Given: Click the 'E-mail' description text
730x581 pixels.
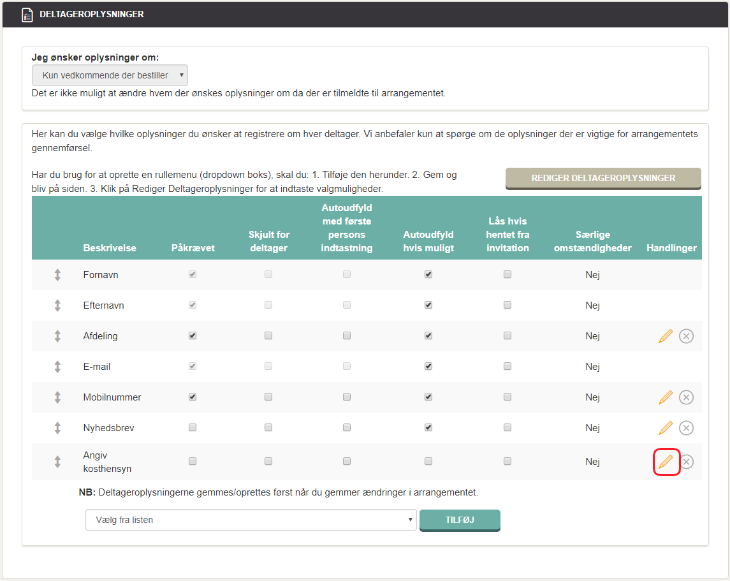Looking at the screenshot, I should tap(97, 366).
